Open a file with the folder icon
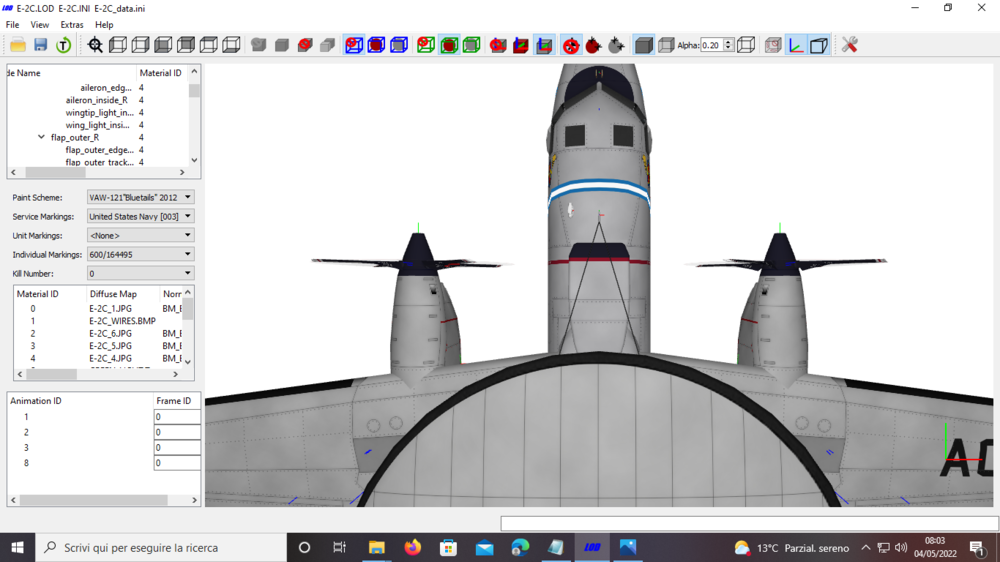Viewport: 1000px width, 562px height. tap(18, 45)
